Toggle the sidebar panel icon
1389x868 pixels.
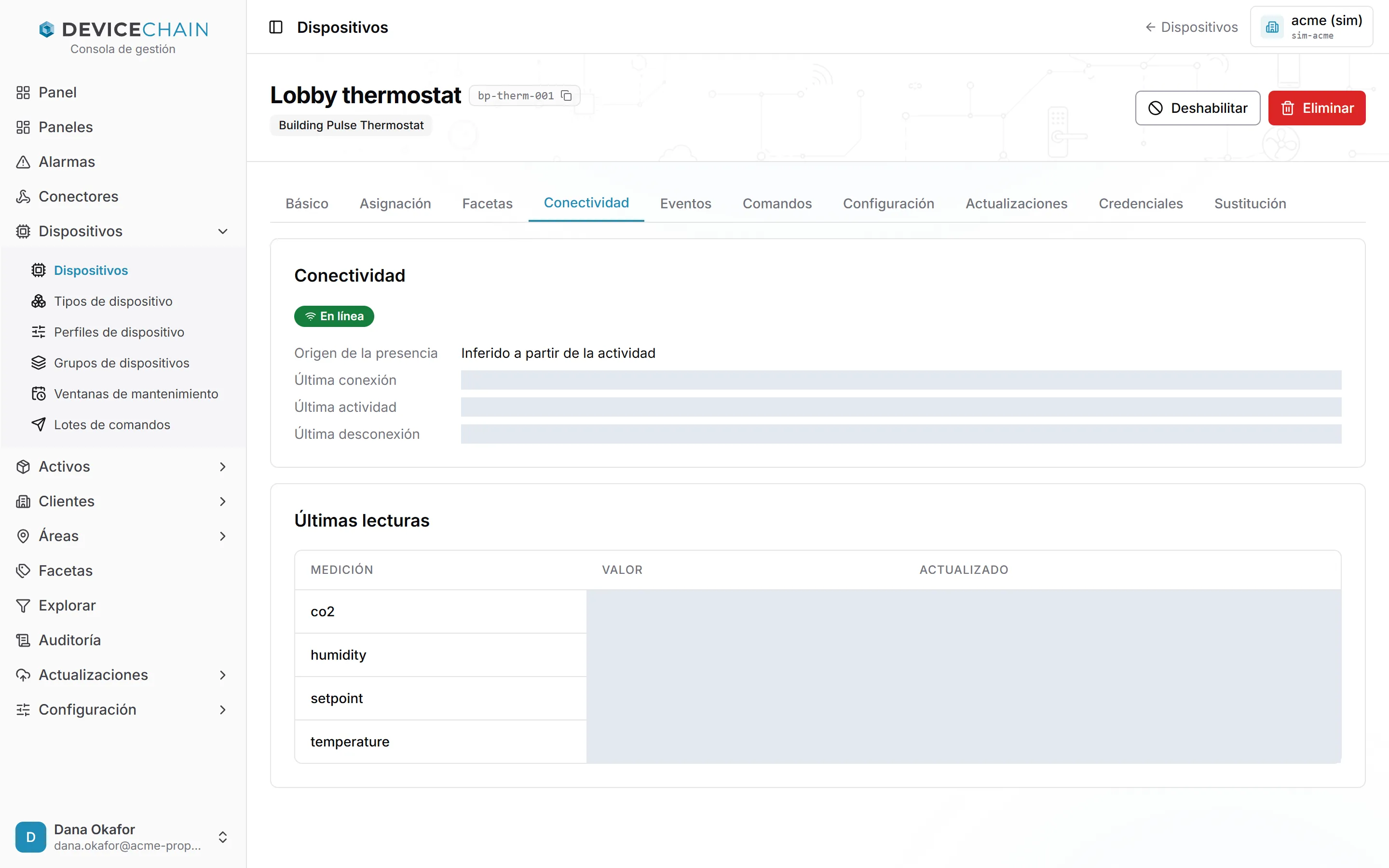point(276,27)
